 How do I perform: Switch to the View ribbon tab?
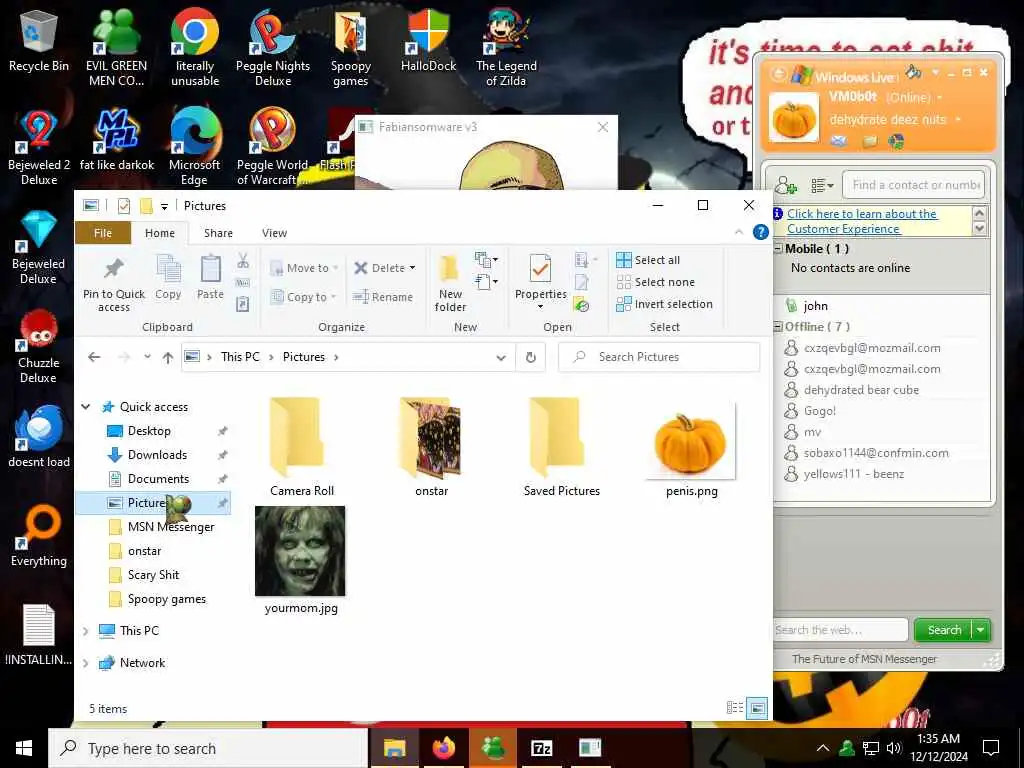[274, 233]
